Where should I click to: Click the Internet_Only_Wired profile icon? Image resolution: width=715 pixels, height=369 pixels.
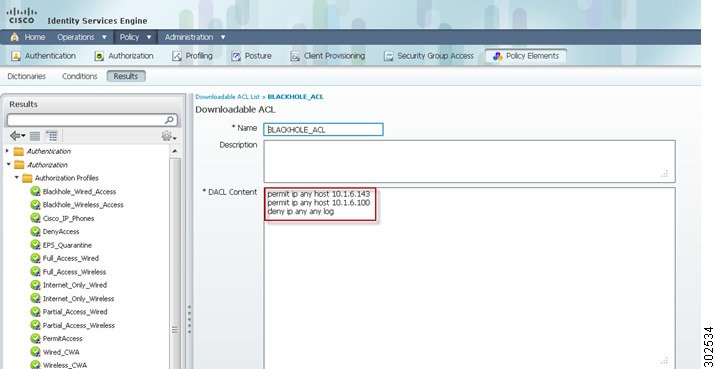coord(36,285)
